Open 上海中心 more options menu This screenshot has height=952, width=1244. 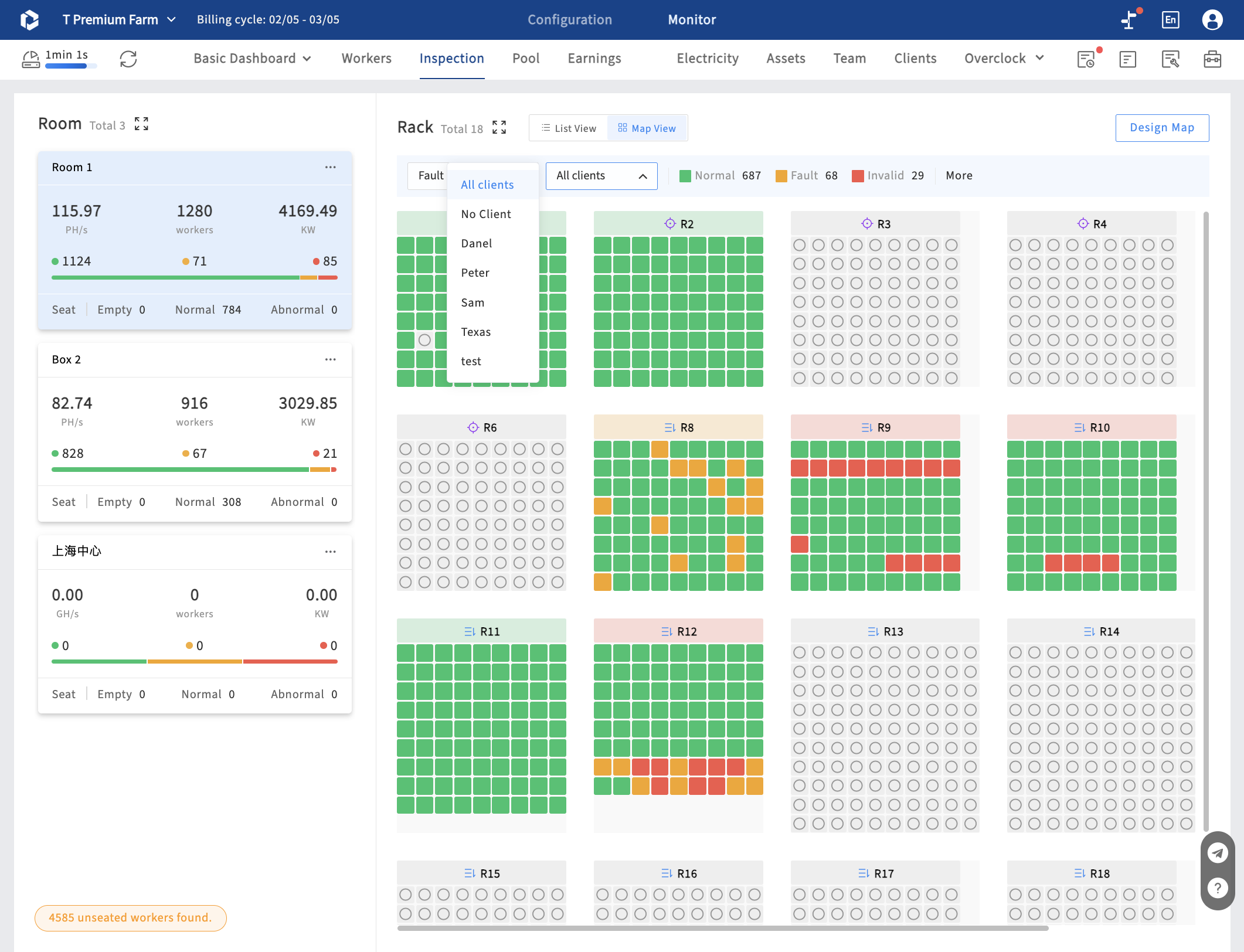(x=331, y=552)
